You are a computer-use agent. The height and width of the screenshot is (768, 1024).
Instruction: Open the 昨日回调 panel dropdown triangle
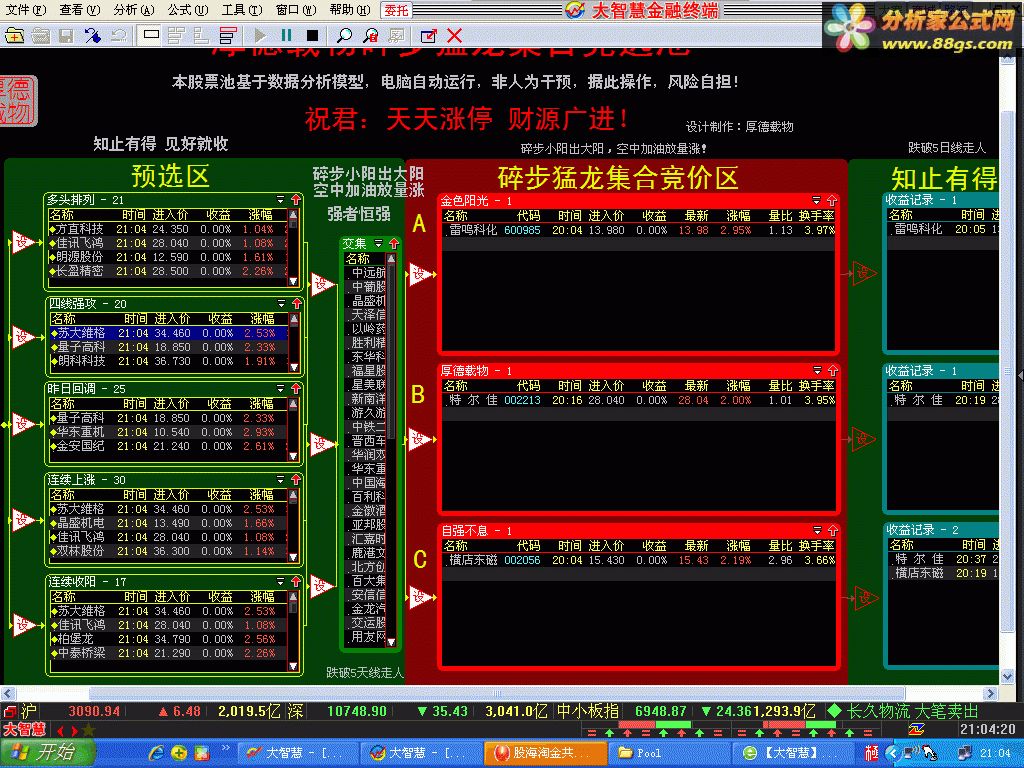pos(281,388)
